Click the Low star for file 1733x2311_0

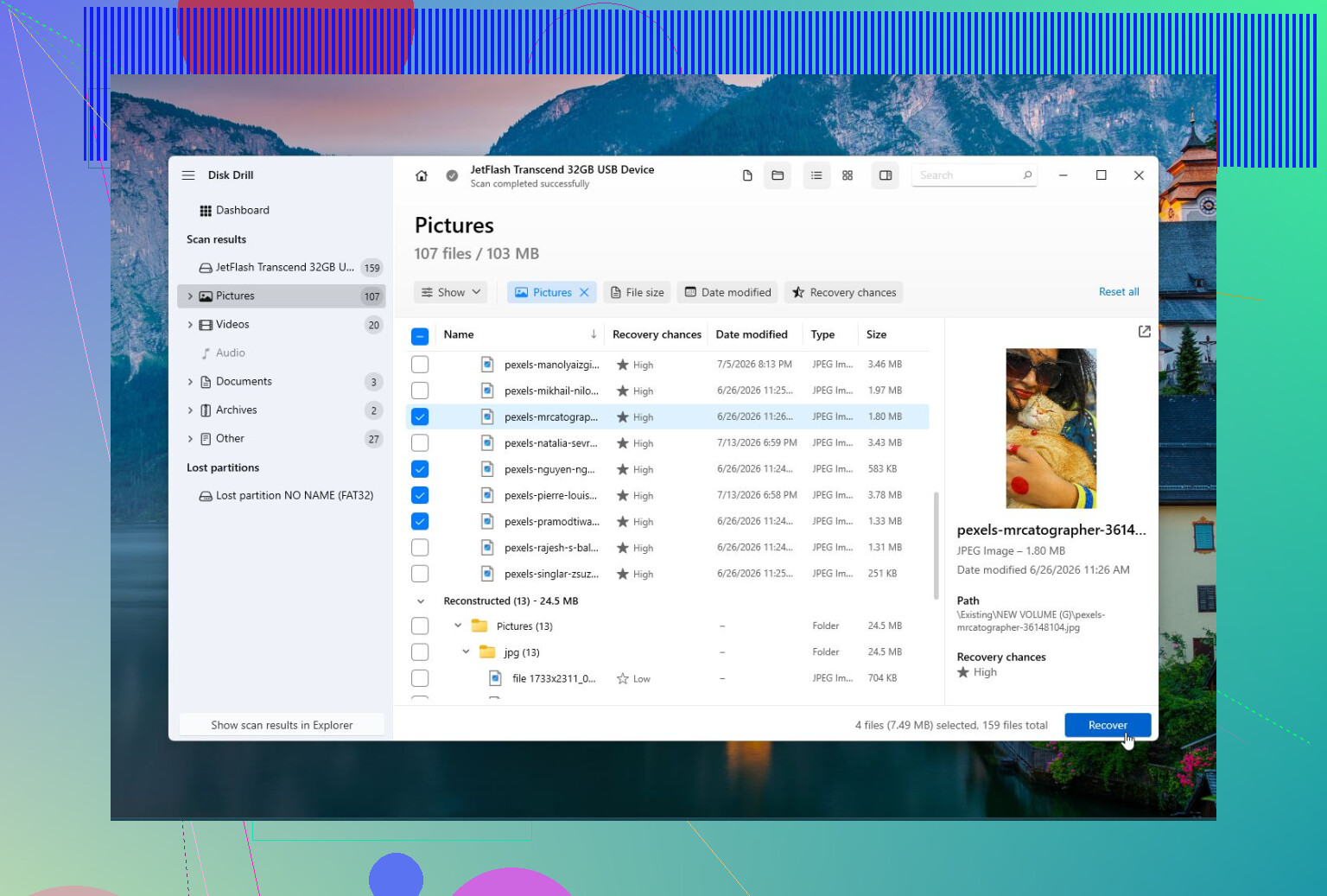click(622, 679)
